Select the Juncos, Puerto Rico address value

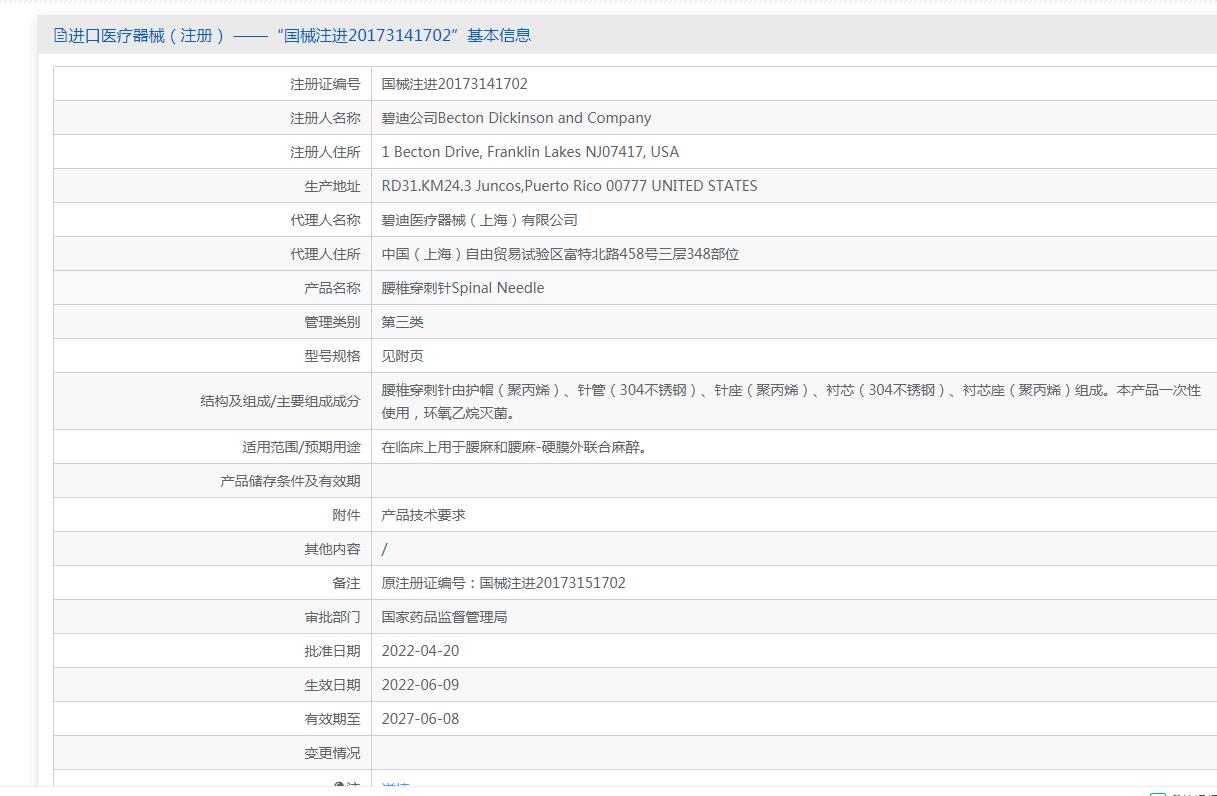569,186
